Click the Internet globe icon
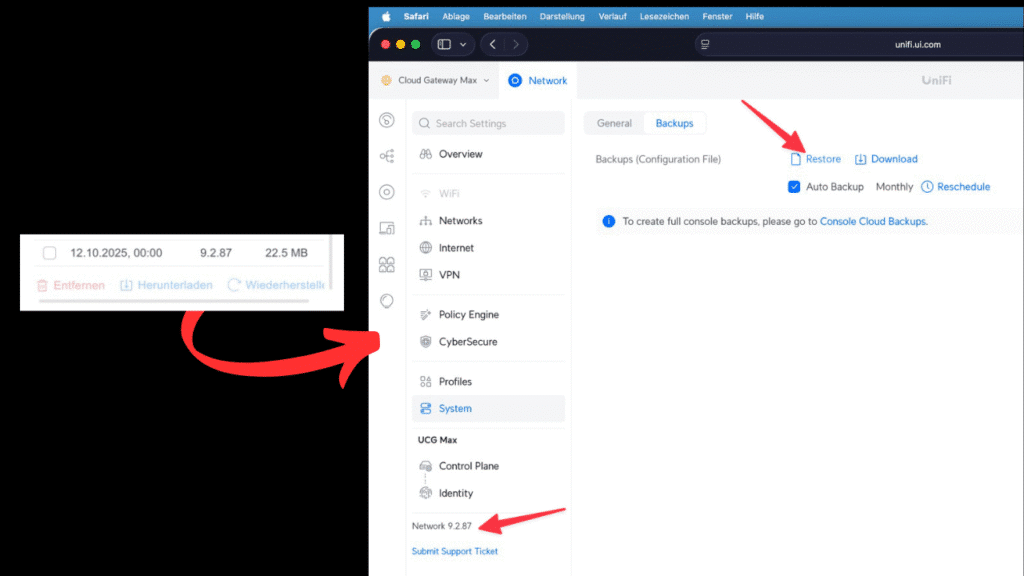 (x=426, y=248)
